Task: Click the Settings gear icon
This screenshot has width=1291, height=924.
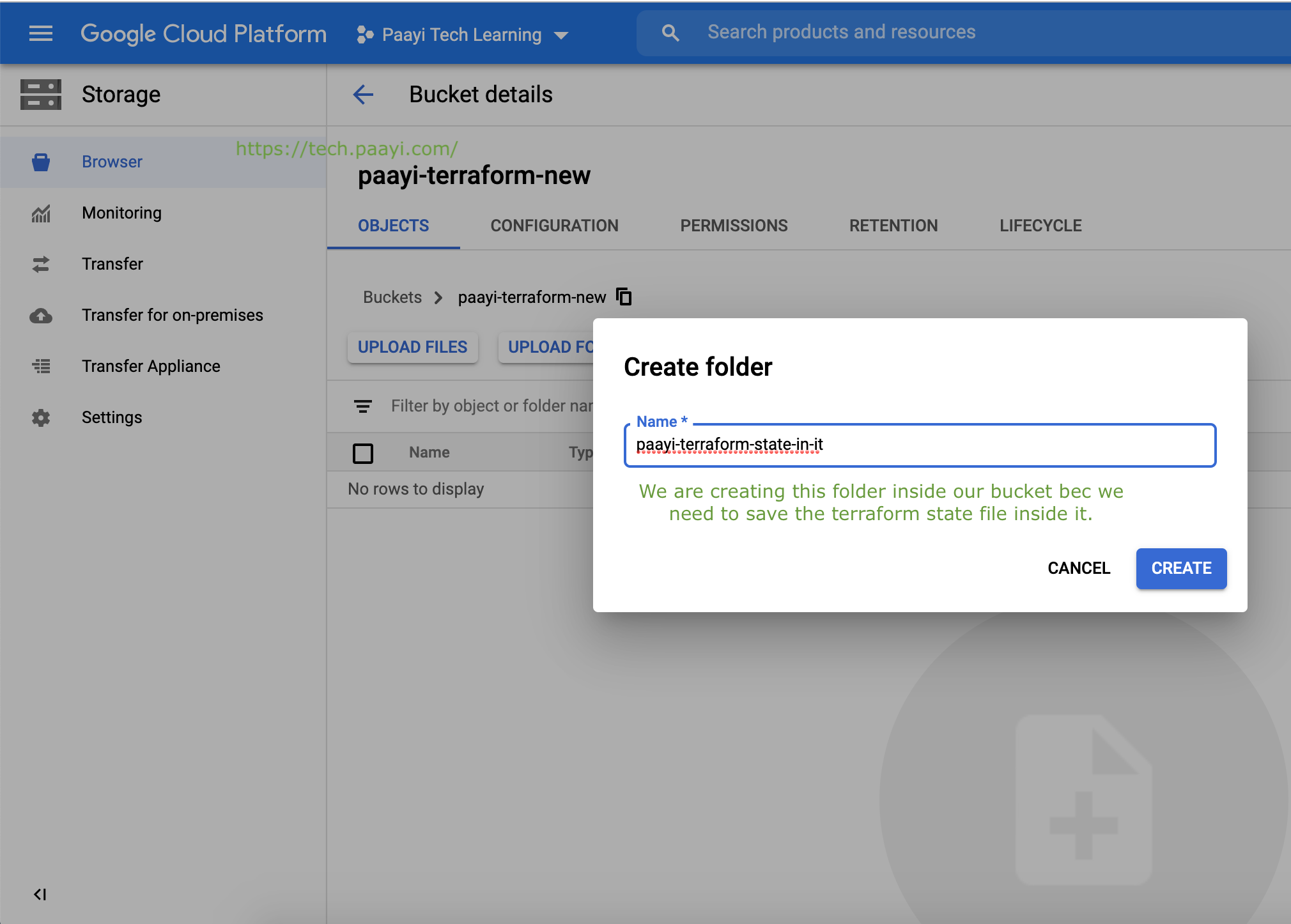Action: tap(41, 418)
